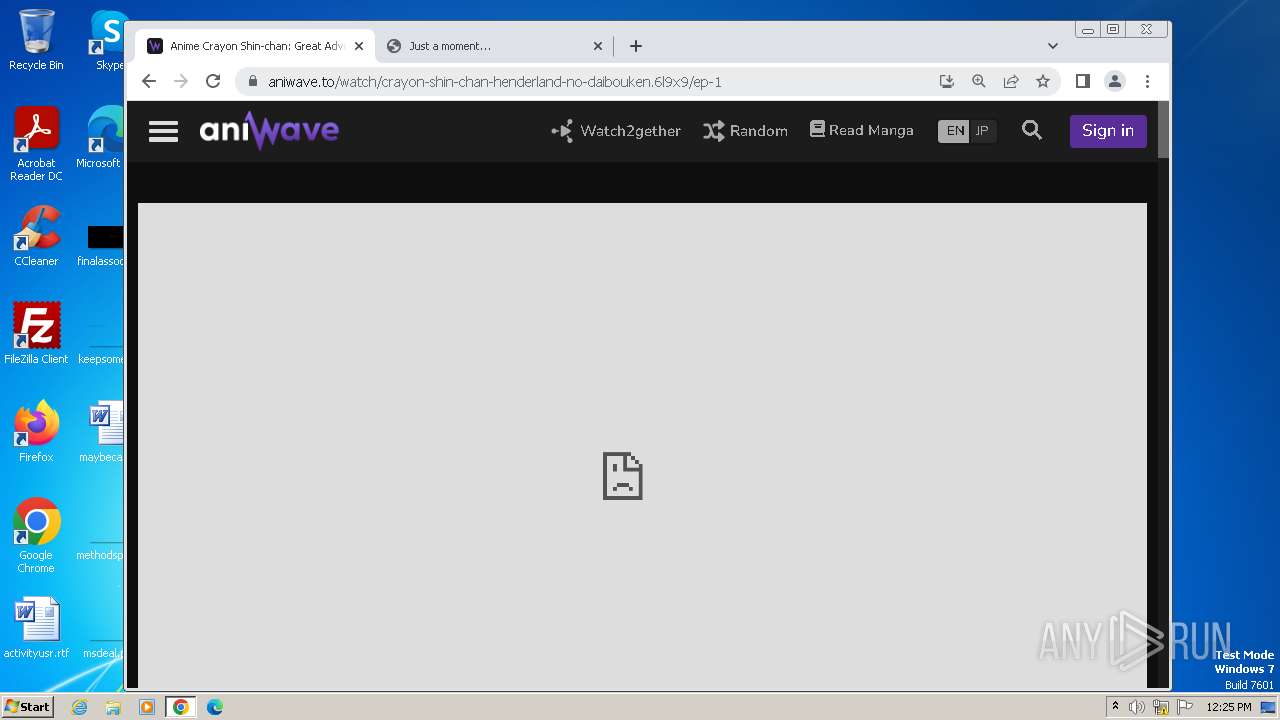Open the site search magnifier icon
This screenshot has height=720, width=1280.
(1032, 131)
